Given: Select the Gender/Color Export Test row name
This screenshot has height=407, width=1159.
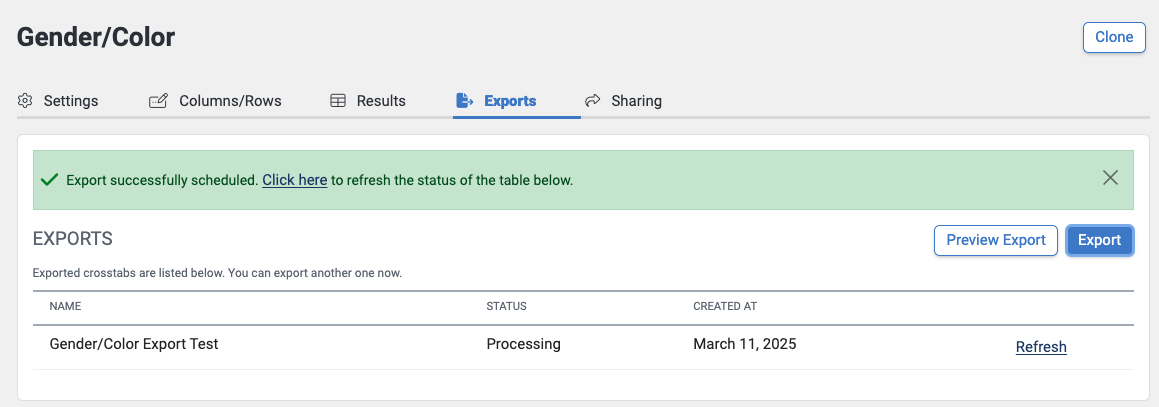Looking at the screenshot, I should click(x=134, y=343).
